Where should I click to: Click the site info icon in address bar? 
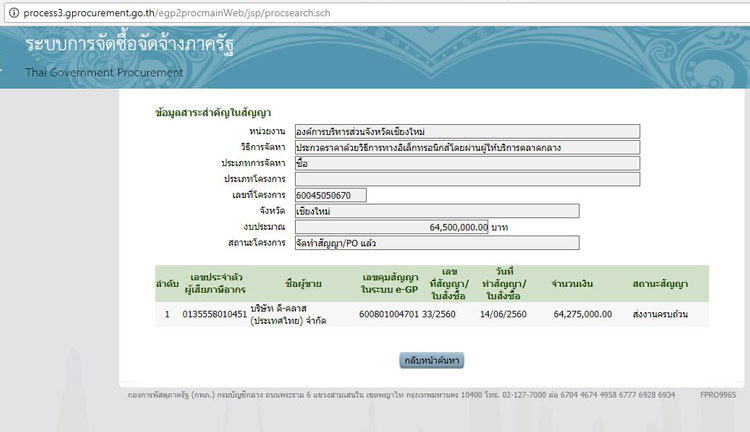pyautogui.click(x=12, y=9)
